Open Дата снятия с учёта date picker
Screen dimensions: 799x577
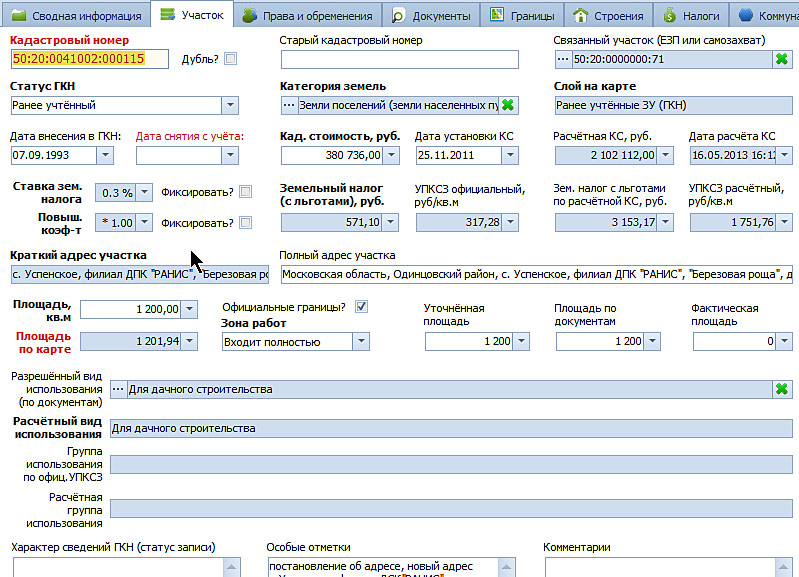click(230, 155)
